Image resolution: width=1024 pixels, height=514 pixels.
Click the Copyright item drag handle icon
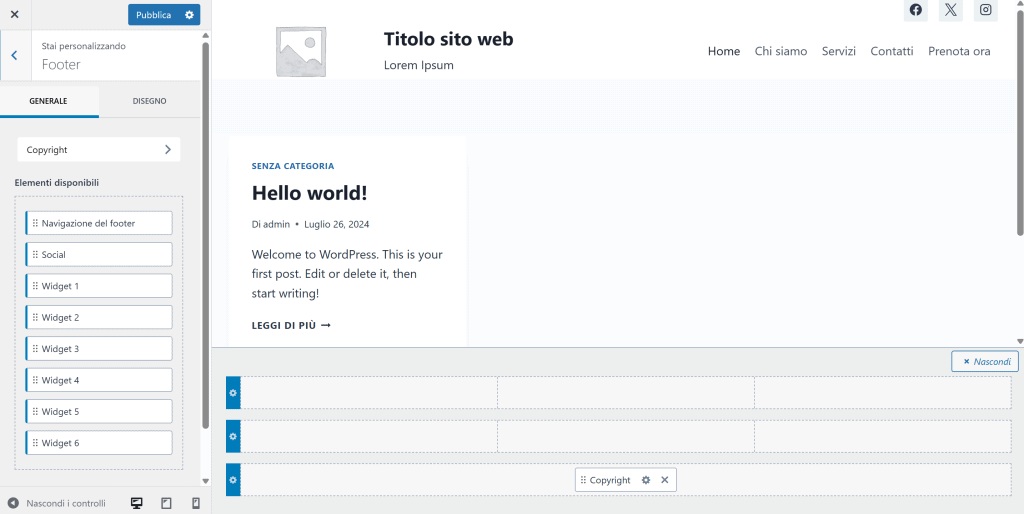click(583, 480)
